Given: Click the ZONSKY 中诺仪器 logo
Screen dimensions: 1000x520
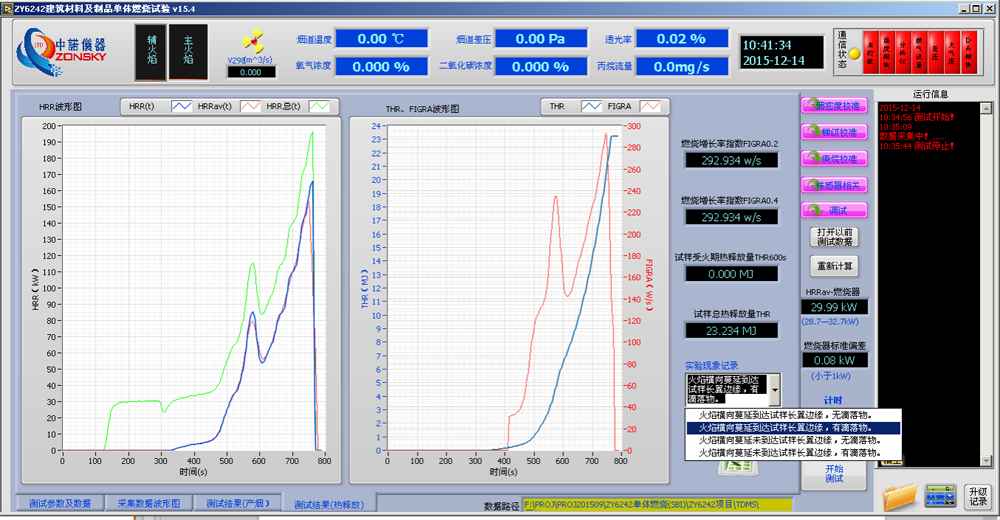Looking at the screenshot, I should (x=61, y=52).
